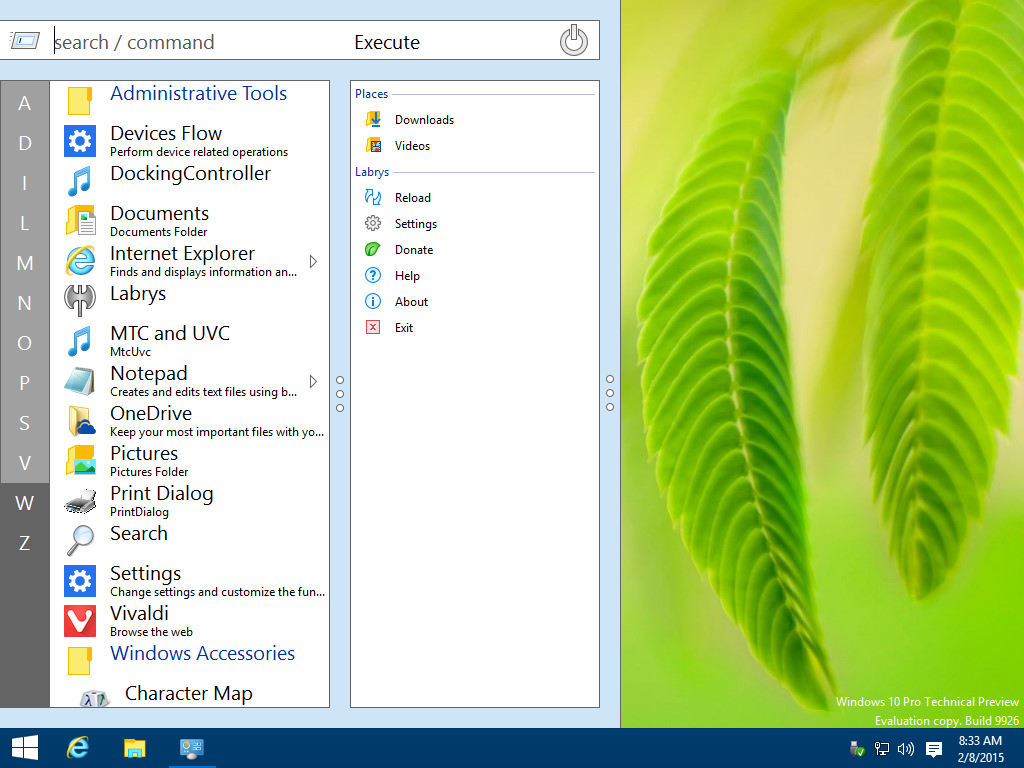Viewport: 1024px width, 768px height.
Task: Click the Search magnifying glass icon
Action: point(80,541)
